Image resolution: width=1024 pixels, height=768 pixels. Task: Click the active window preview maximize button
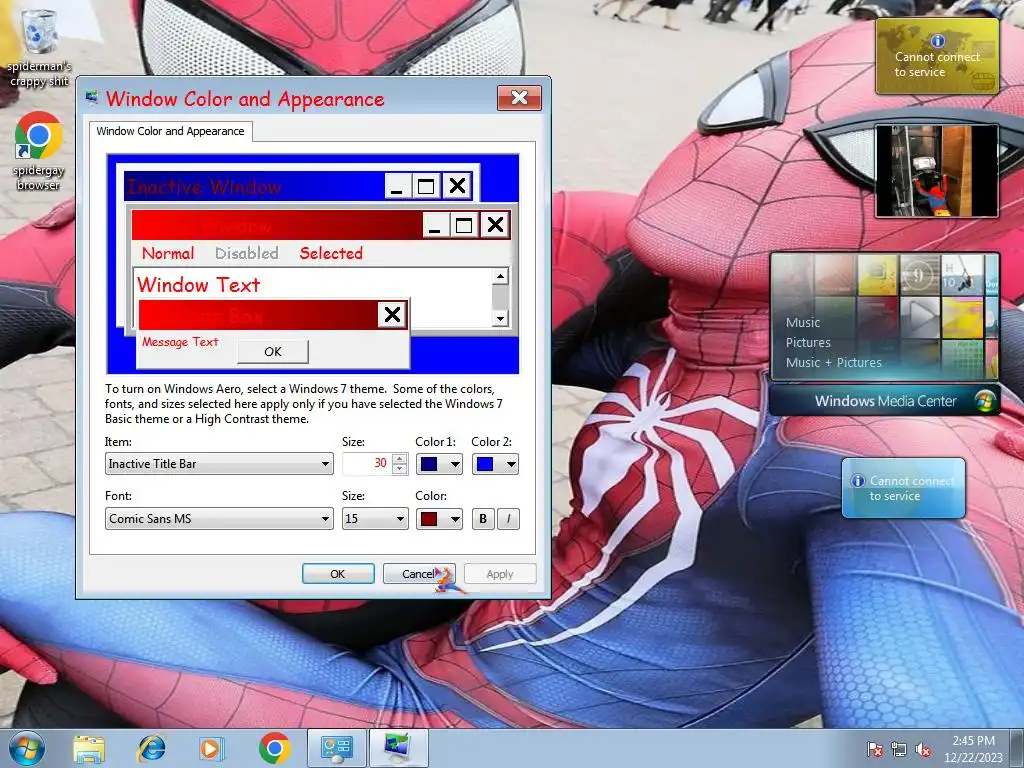pyautogui.click(x=464, y=225)
